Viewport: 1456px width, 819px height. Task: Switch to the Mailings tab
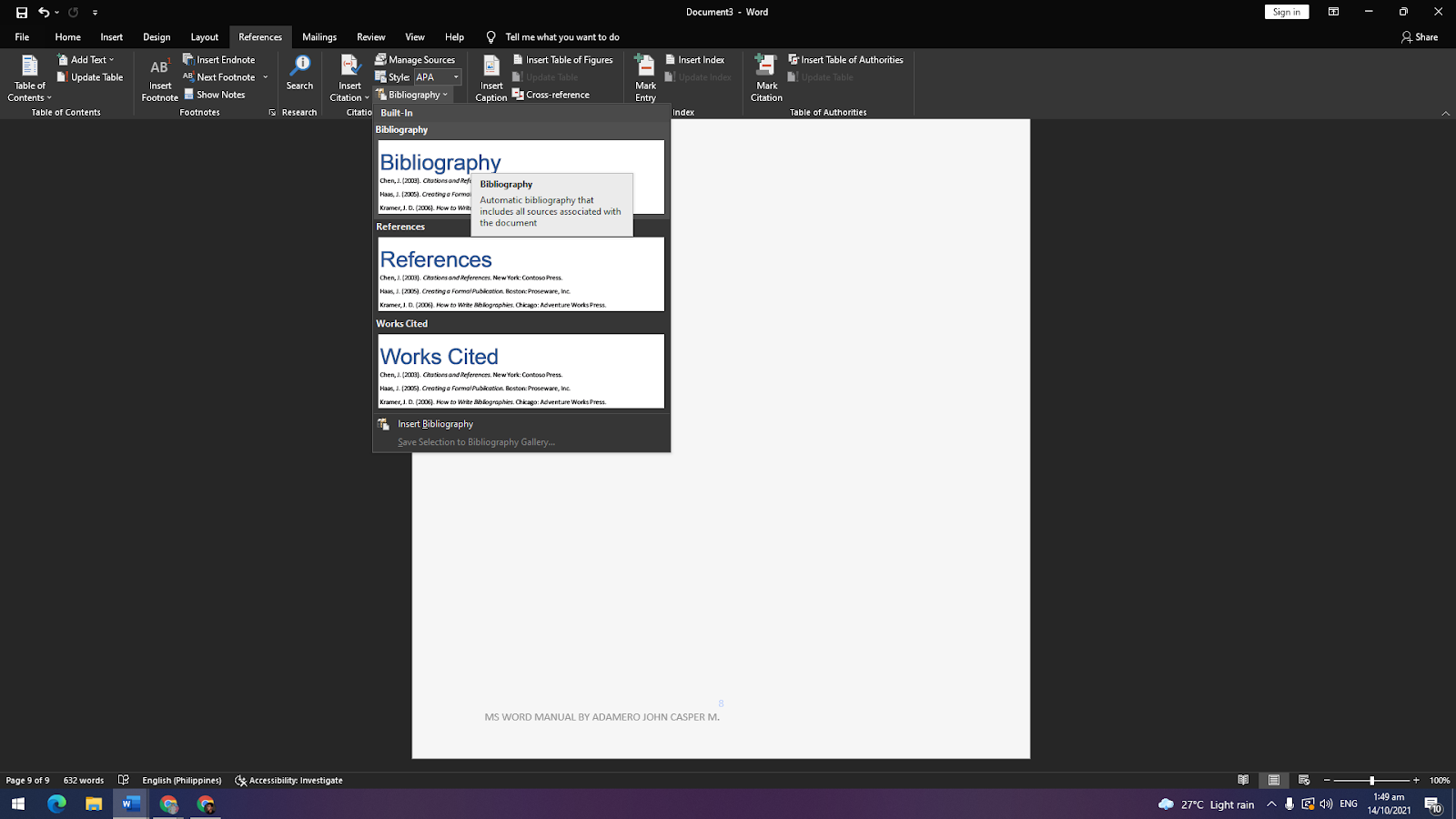click(x=319, y=37)
